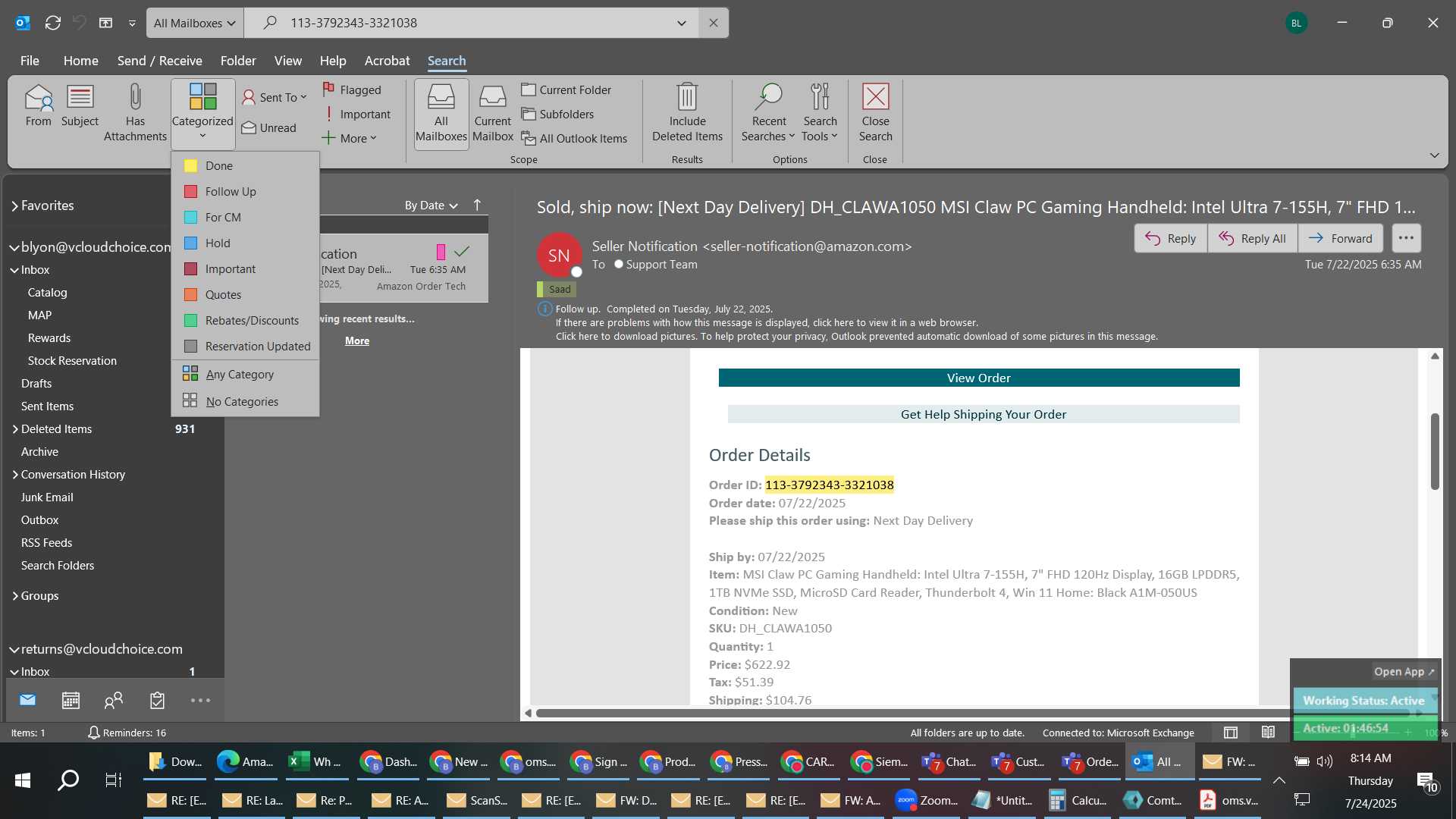Select the red Follow Up category
1456x819 pixels.
point(245,191)
